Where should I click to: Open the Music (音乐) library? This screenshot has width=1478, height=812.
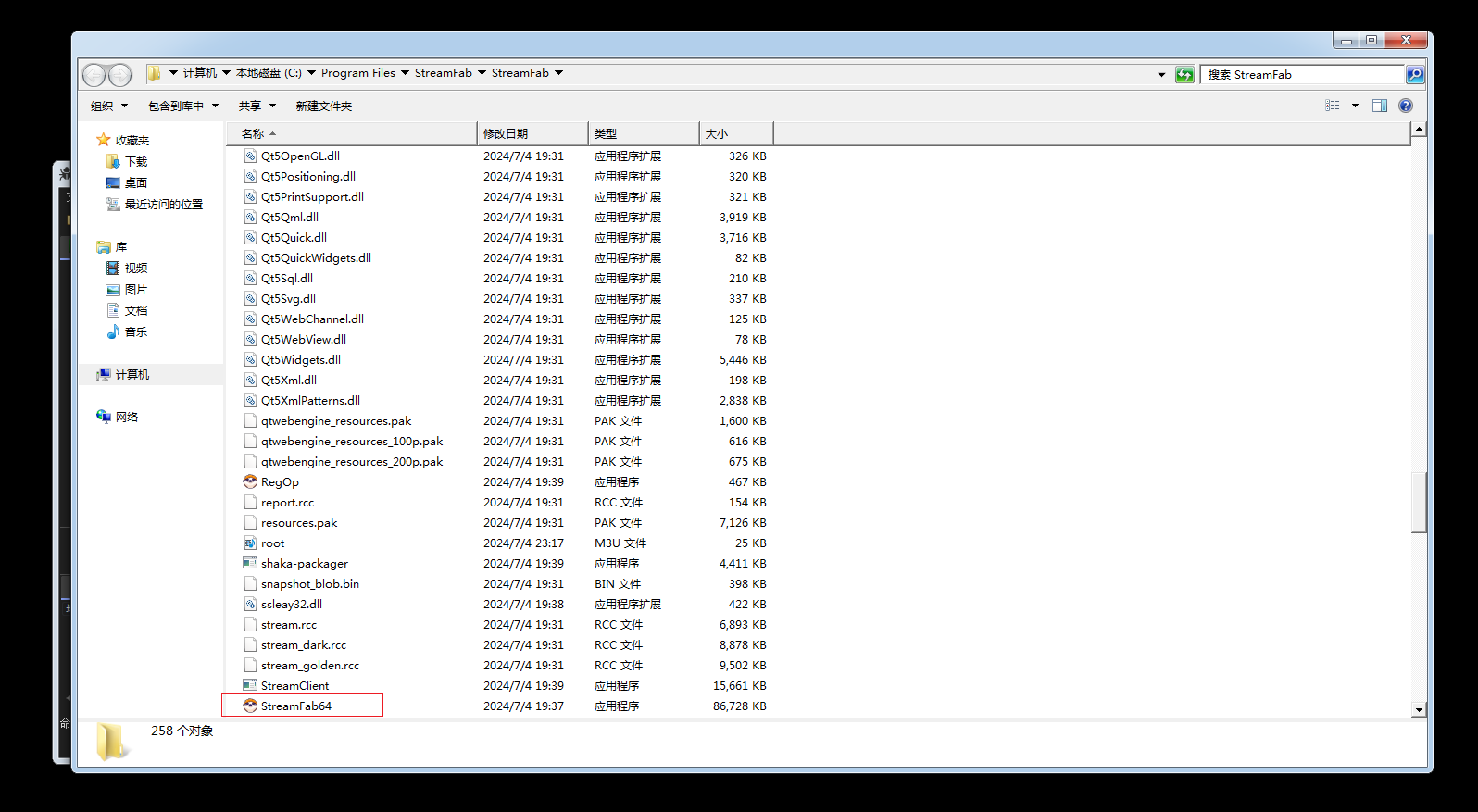(x=127, y=331)
